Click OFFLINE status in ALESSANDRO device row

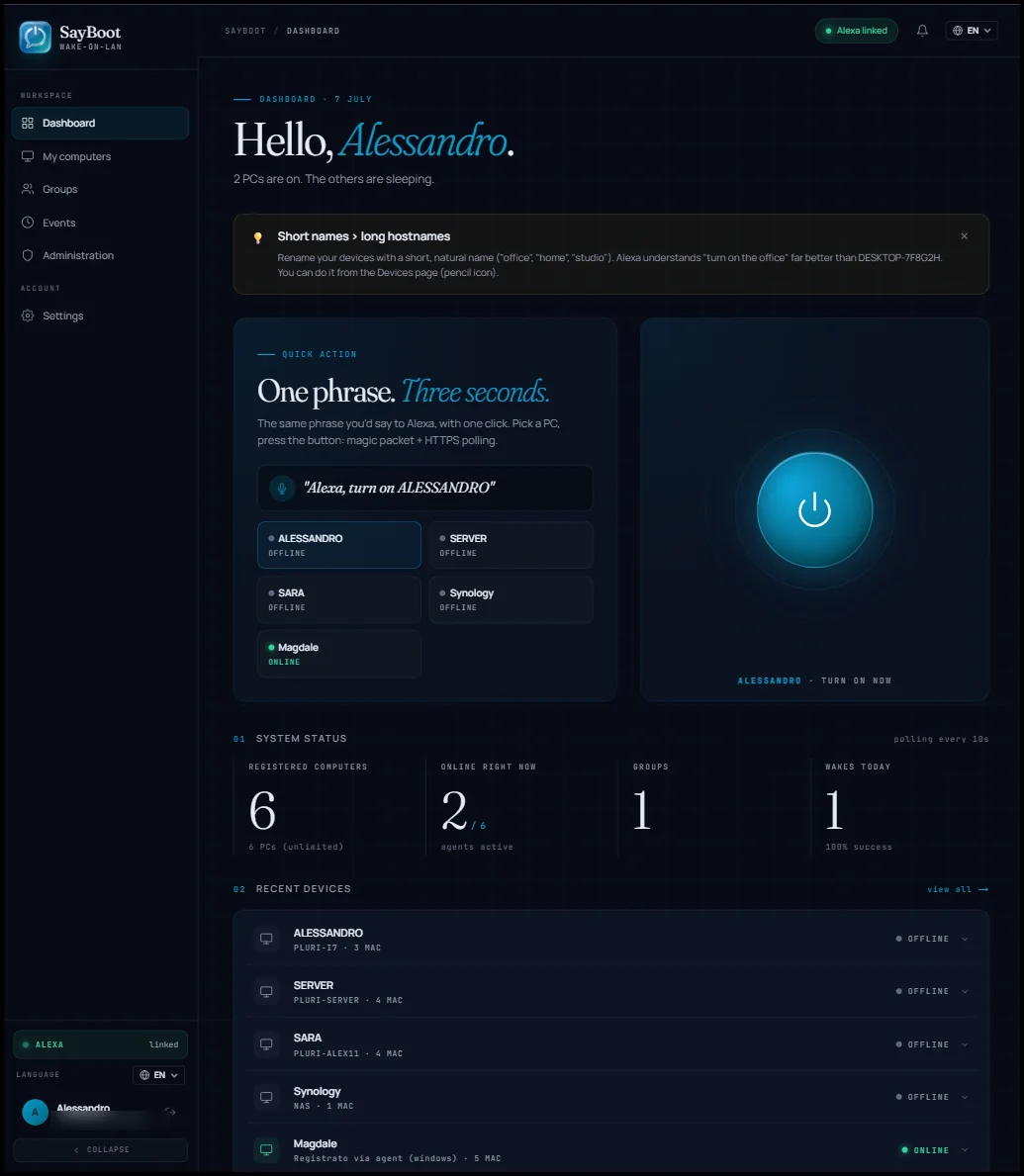[922, 939]
